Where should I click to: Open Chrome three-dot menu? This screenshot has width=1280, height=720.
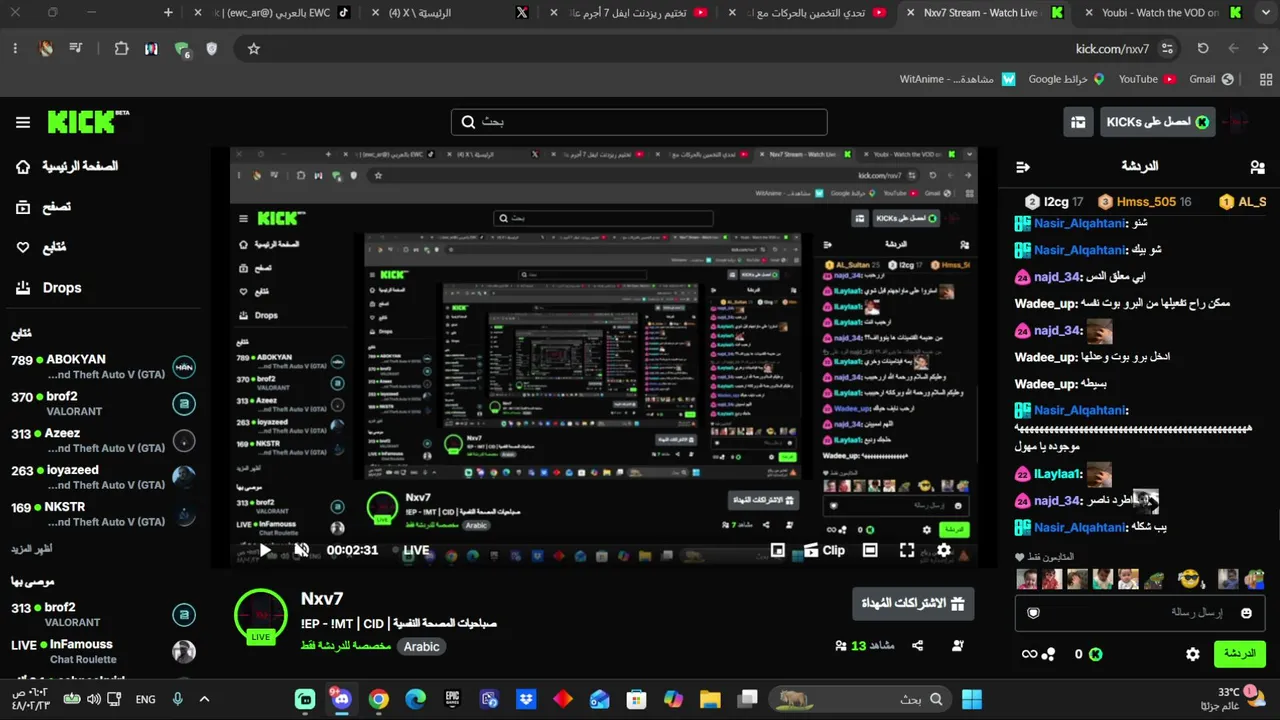[x=15, y=48]
